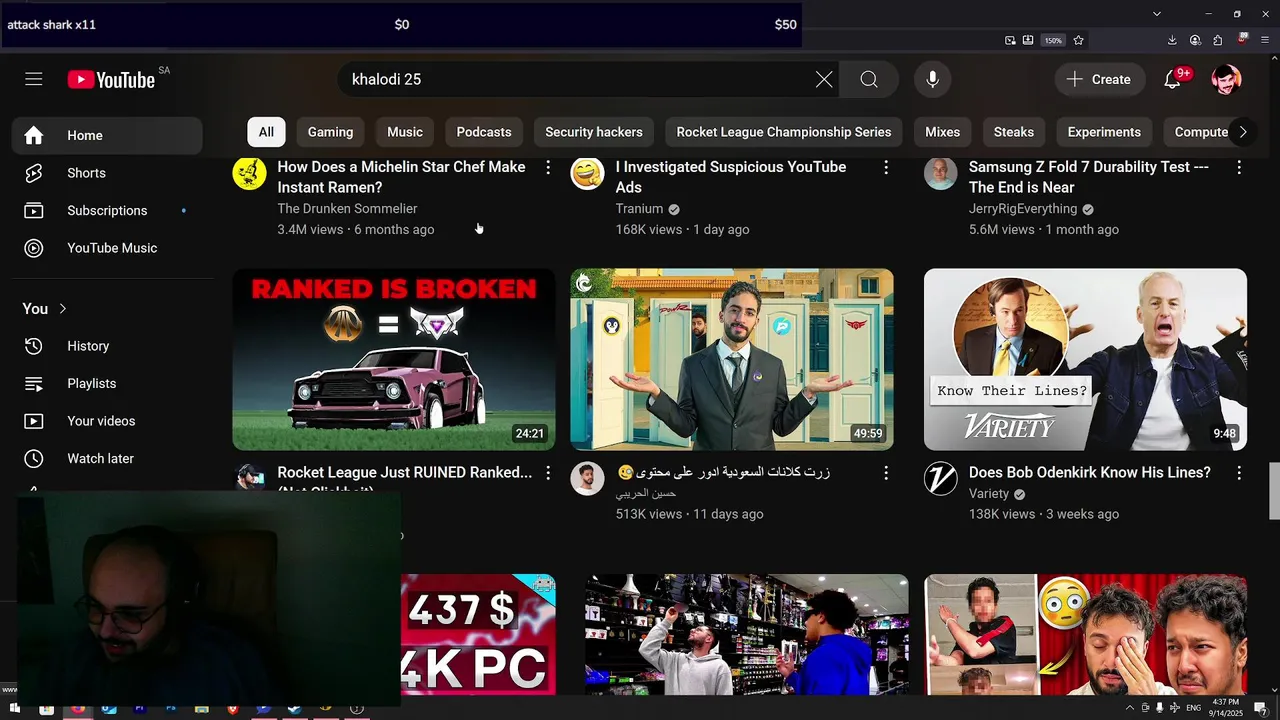This screenshot has width=1280, height=720.
Task: Open Samsung Z Fold 7 Durability Test title
Action: [1089, 177]
